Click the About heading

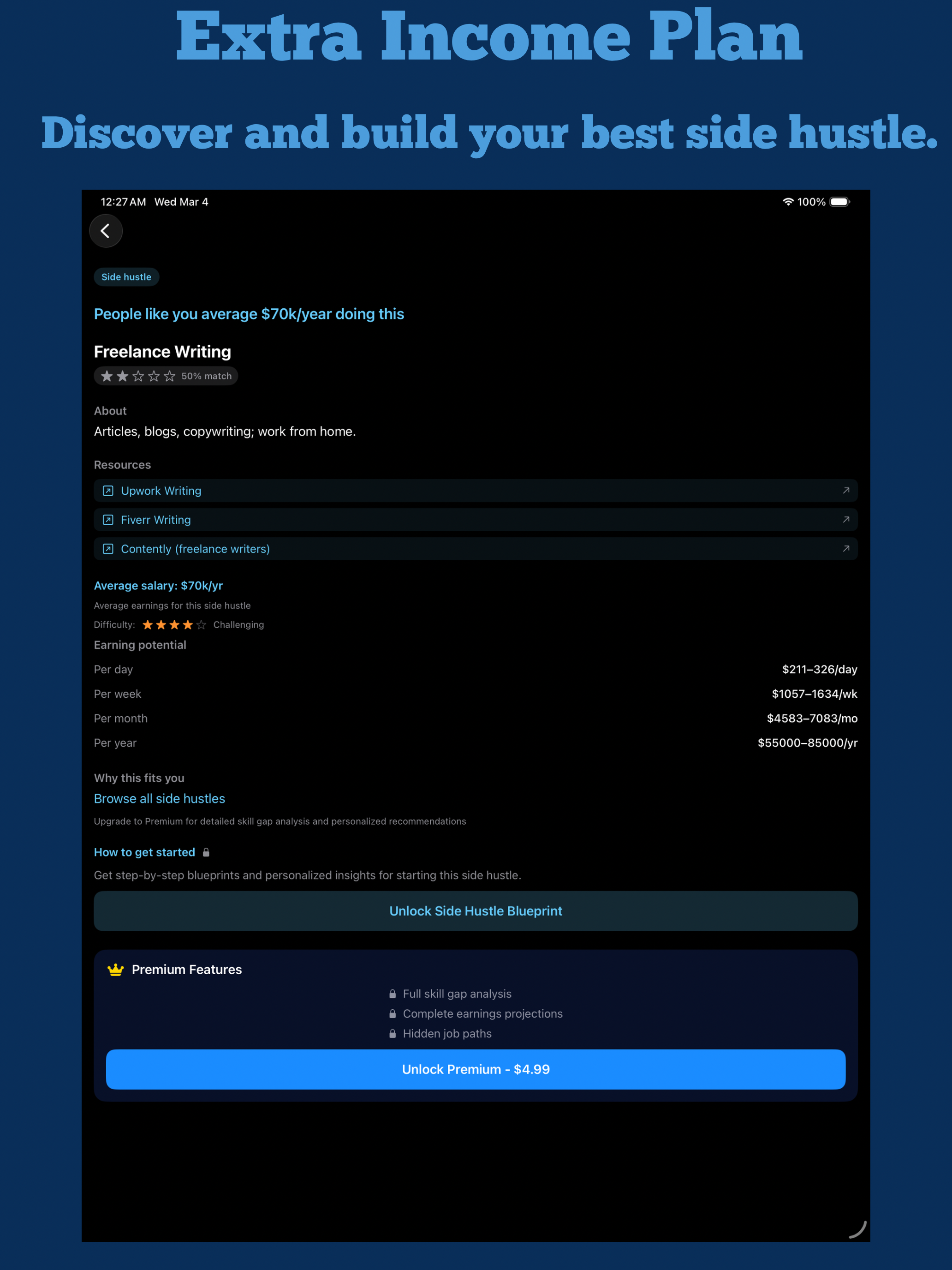110,411
